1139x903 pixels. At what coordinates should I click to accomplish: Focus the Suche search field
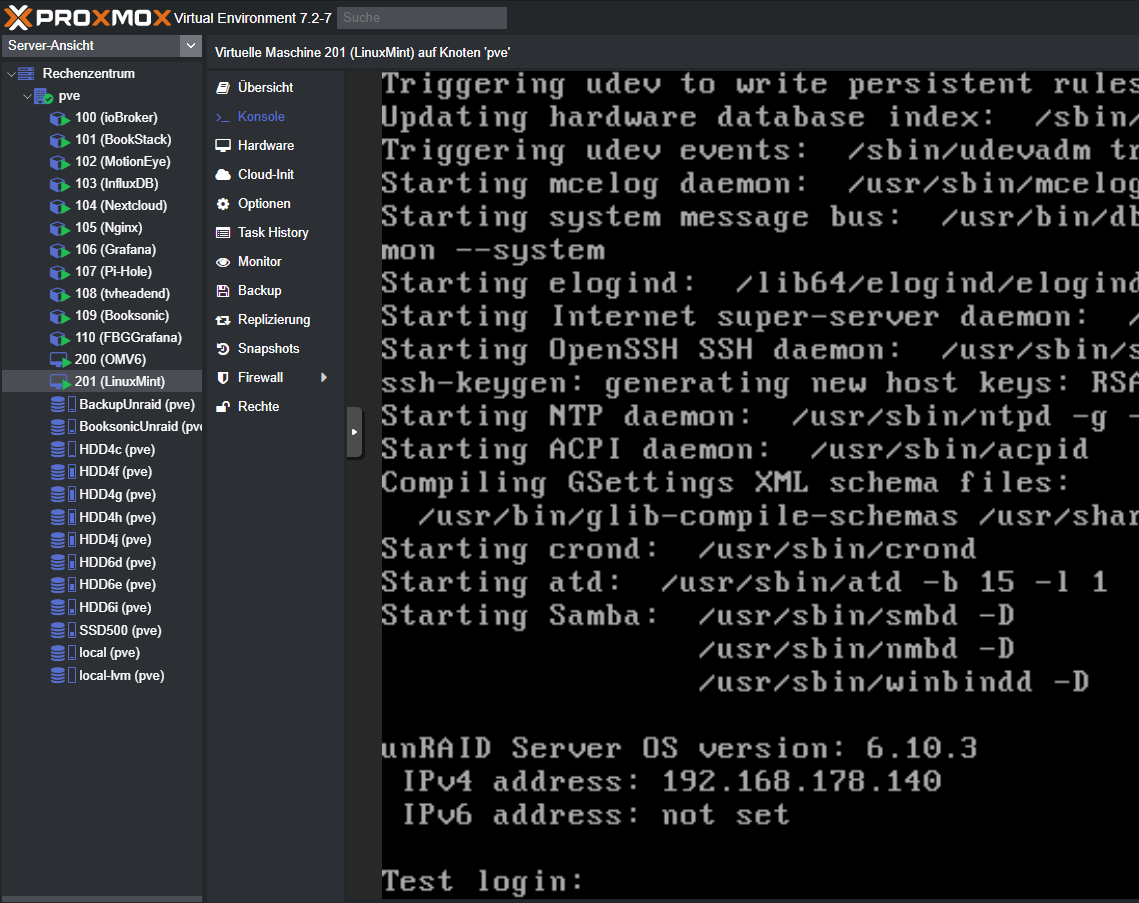pyautogui.click(x=422, y=17)
